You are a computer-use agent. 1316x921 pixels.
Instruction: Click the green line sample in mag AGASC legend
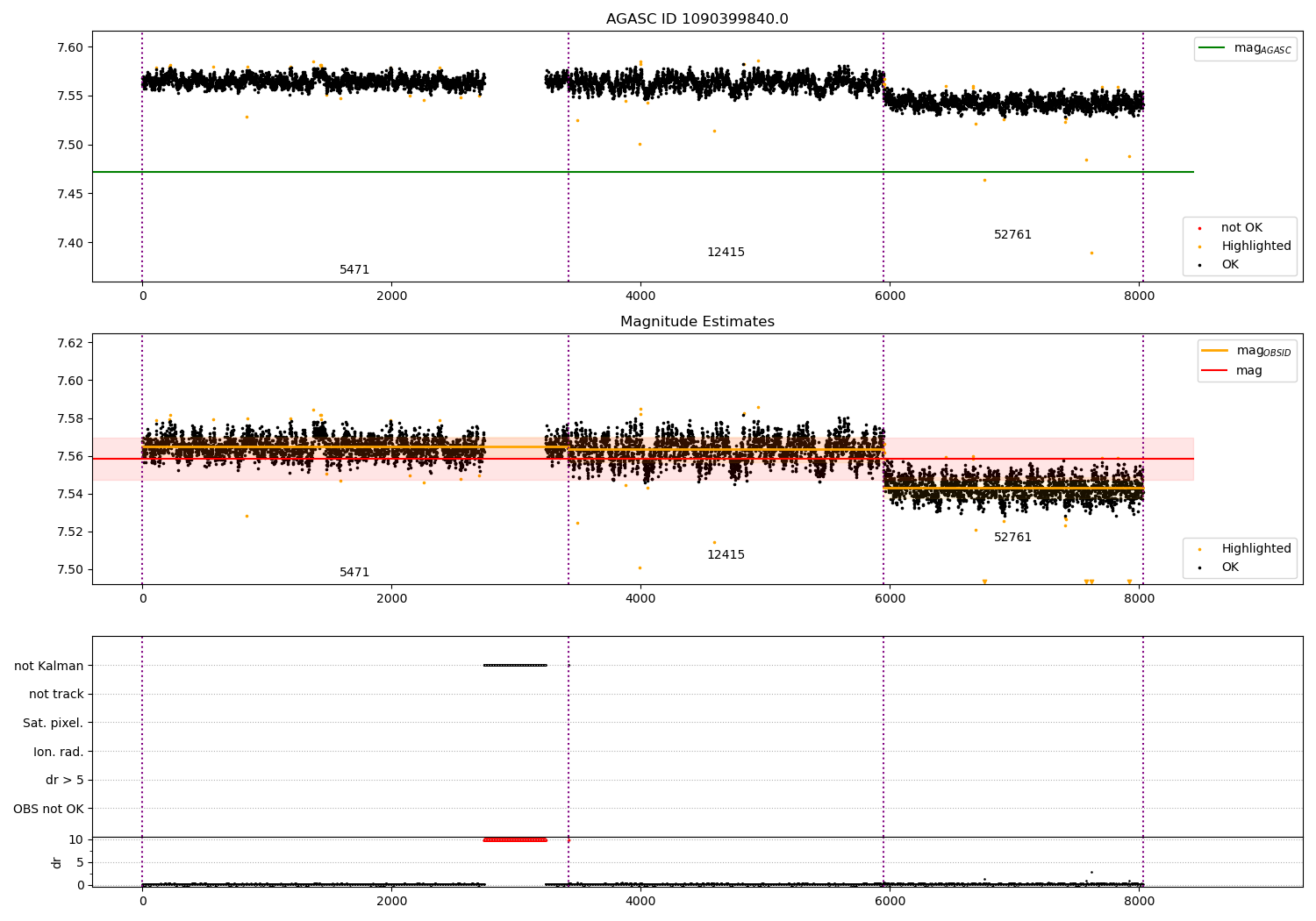[1212, 48]
